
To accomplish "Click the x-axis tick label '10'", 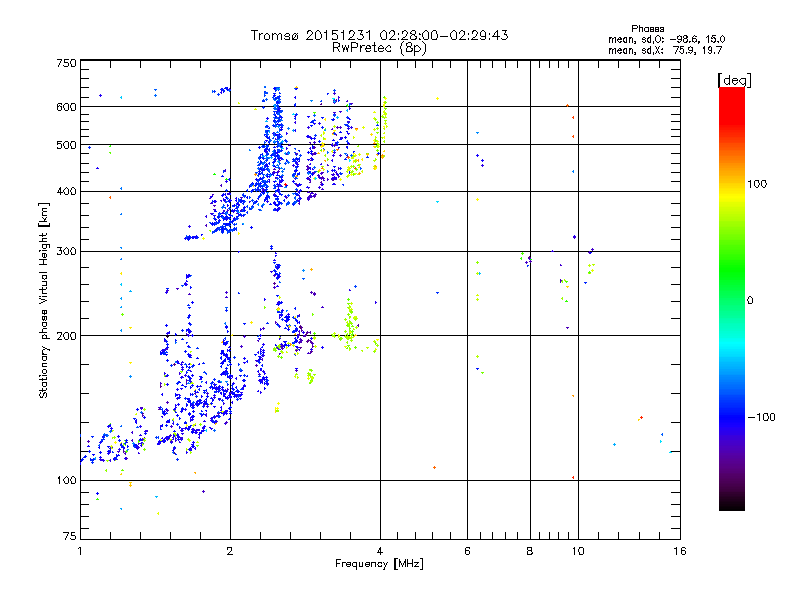I will pos(578,551).
